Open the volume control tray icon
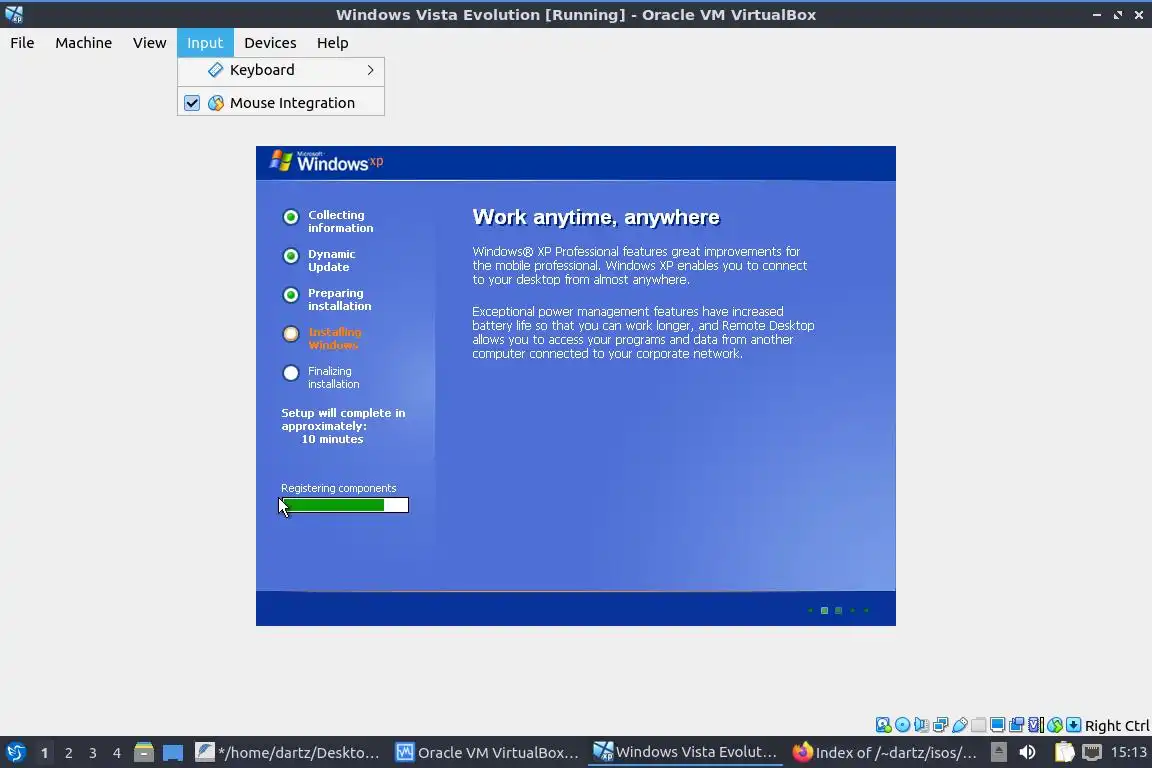Image resolution: width=1152 pixels, height=768 pixels. point(1027,752)
